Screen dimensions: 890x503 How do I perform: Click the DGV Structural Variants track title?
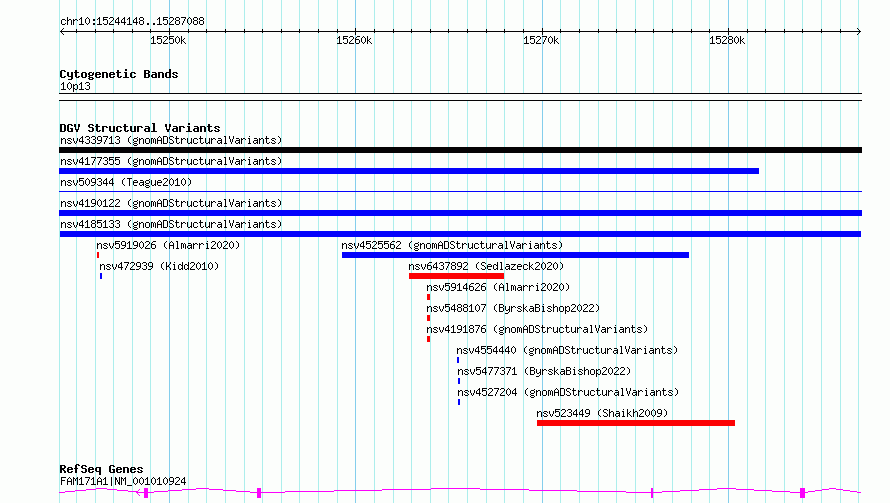140,128
